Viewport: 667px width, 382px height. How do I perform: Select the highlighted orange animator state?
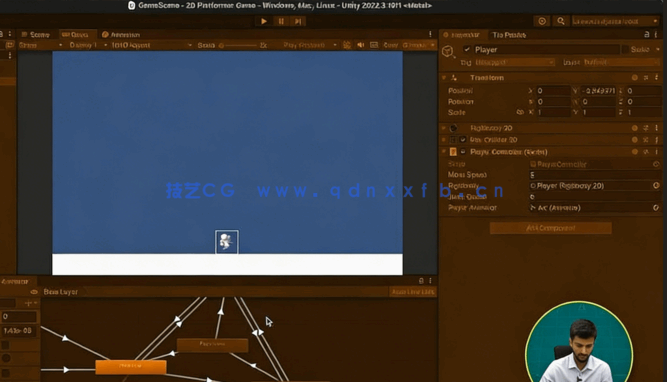click(x=131, y=366)
